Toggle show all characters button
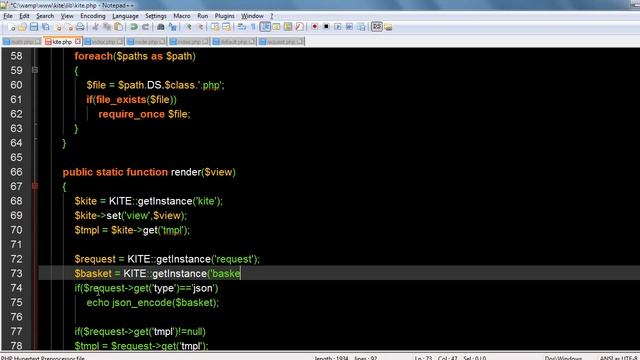The height and width of the screenshot is (360, 640). click(253, 27)
